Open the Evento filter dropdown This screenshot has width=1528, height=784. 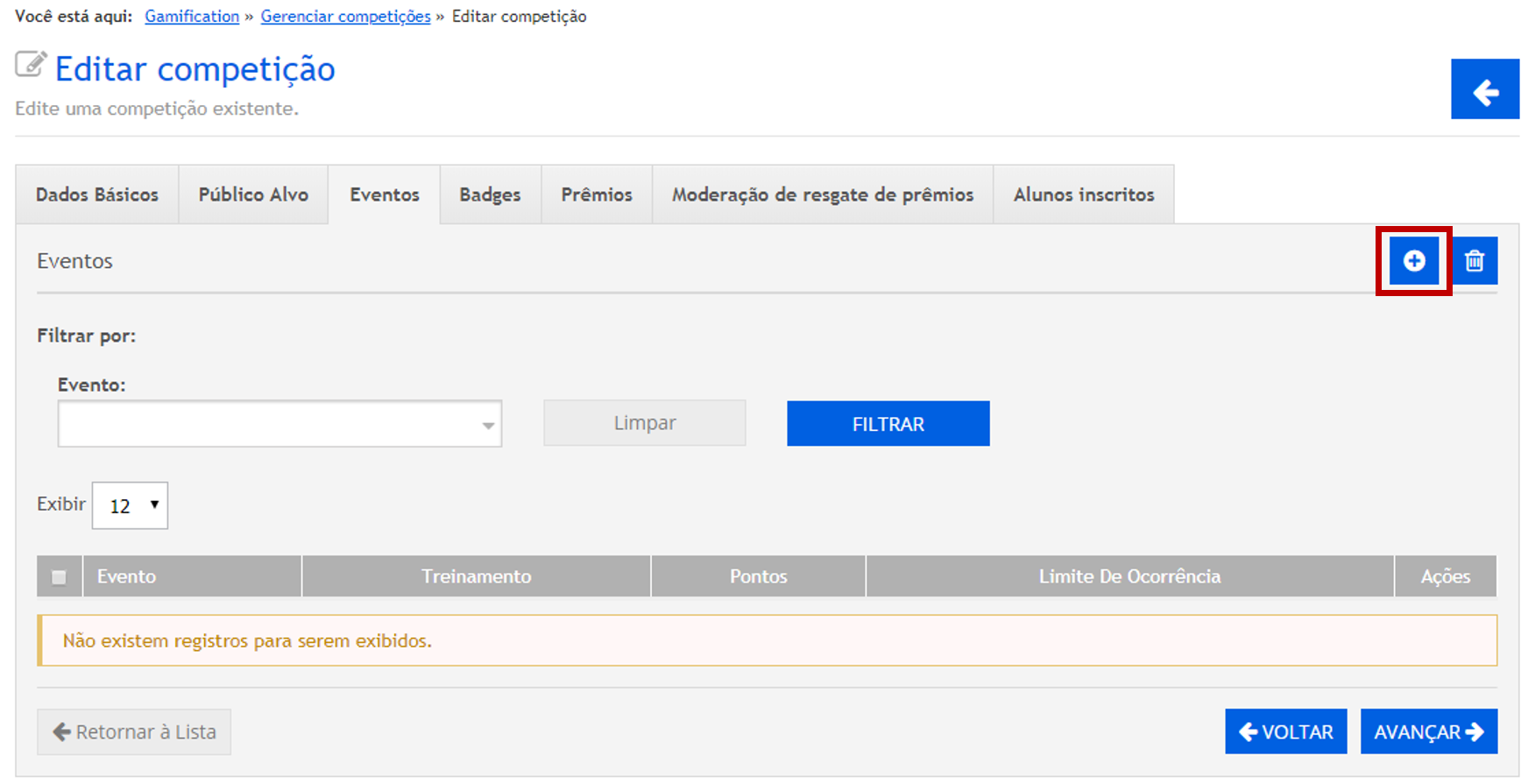click(x=279, y=424)
